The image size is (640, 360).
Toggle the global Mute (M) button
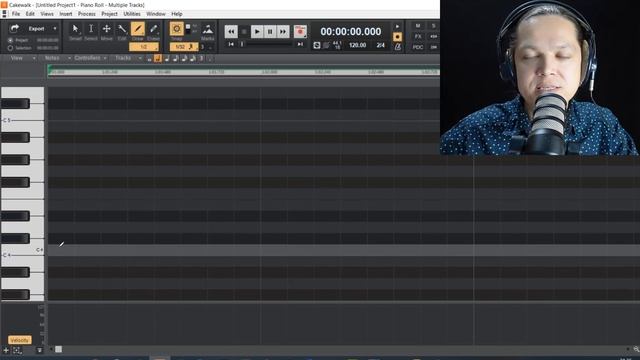(x=418, y=26)
